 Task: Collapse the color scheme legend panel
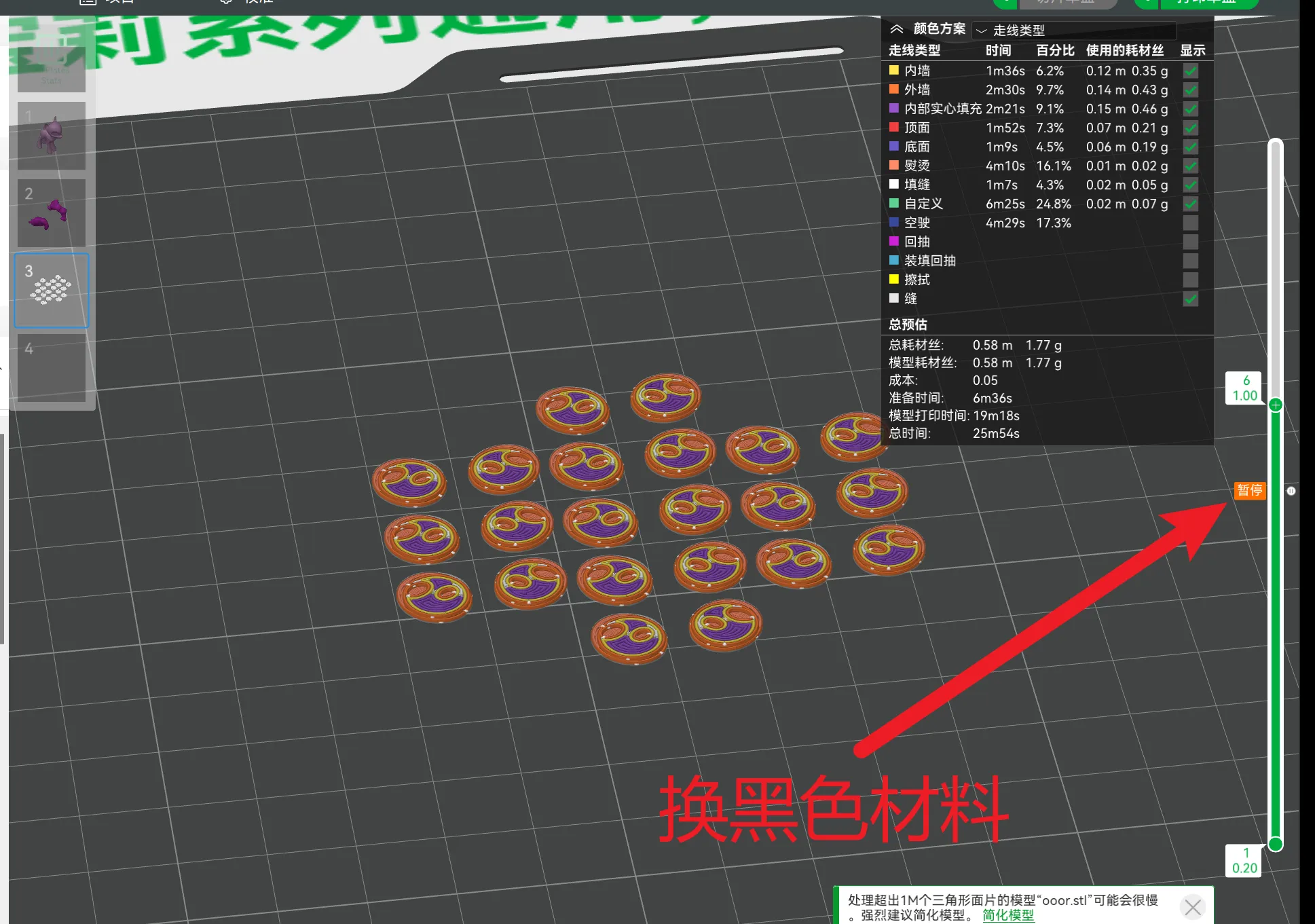coord(896,29)
